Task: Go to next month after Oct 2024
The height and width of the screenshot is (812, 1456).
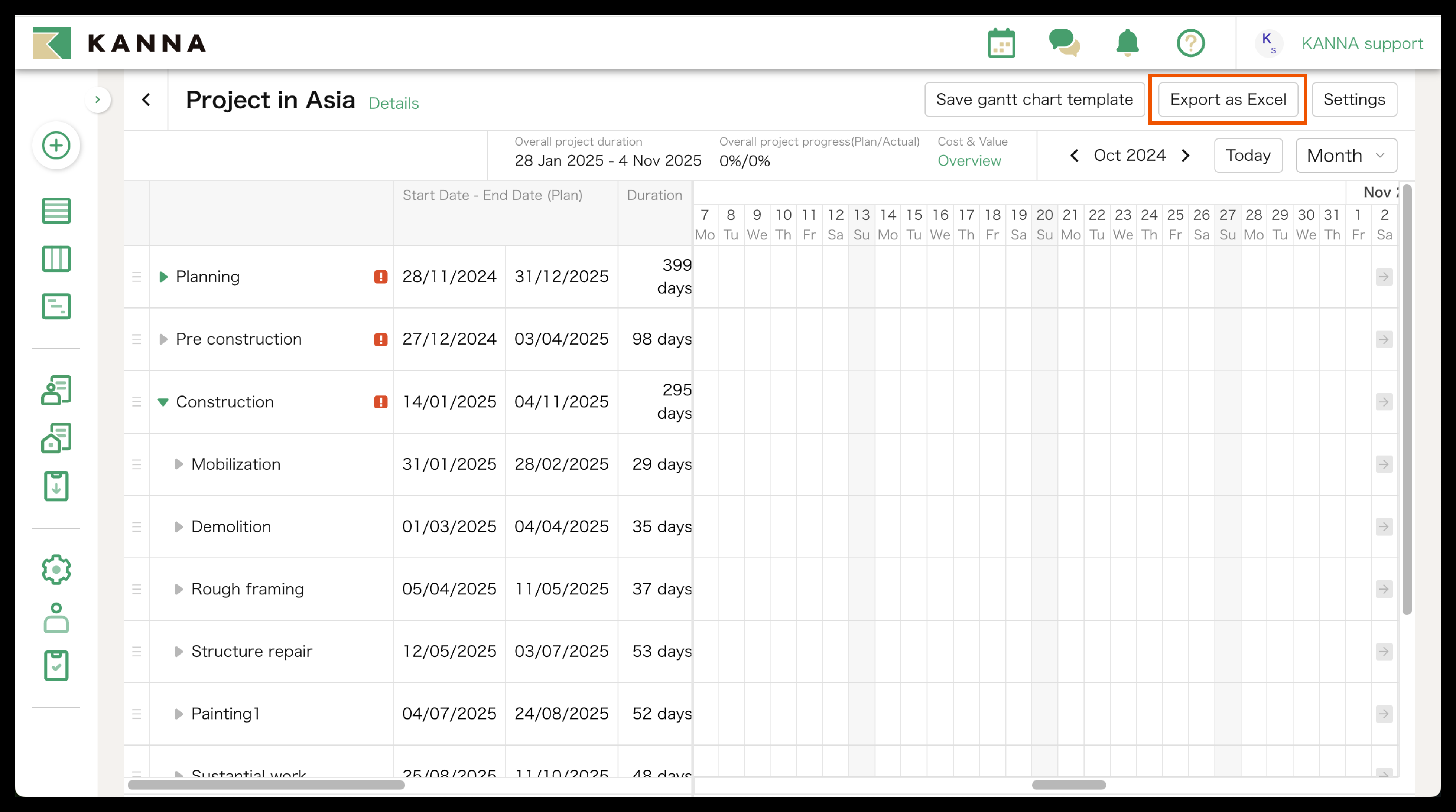Action: pos(1186,156)
